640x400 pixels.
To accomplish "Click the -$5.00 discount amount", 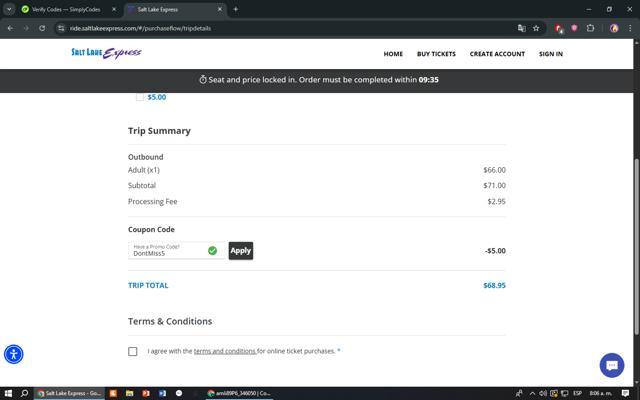I will pyautogui.click(x=495, y=251).
